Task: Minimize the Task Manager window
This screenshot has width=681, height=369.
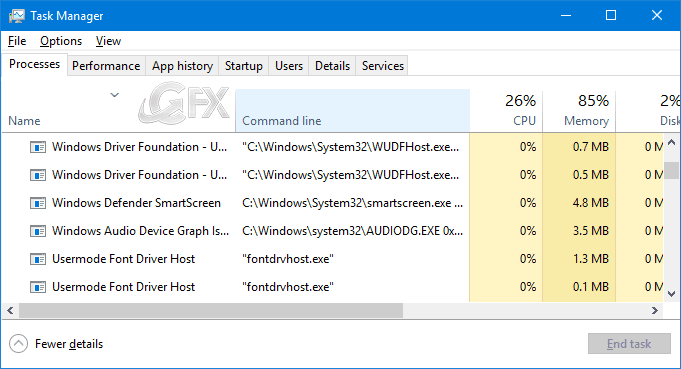Action: [x=565, y=16]
